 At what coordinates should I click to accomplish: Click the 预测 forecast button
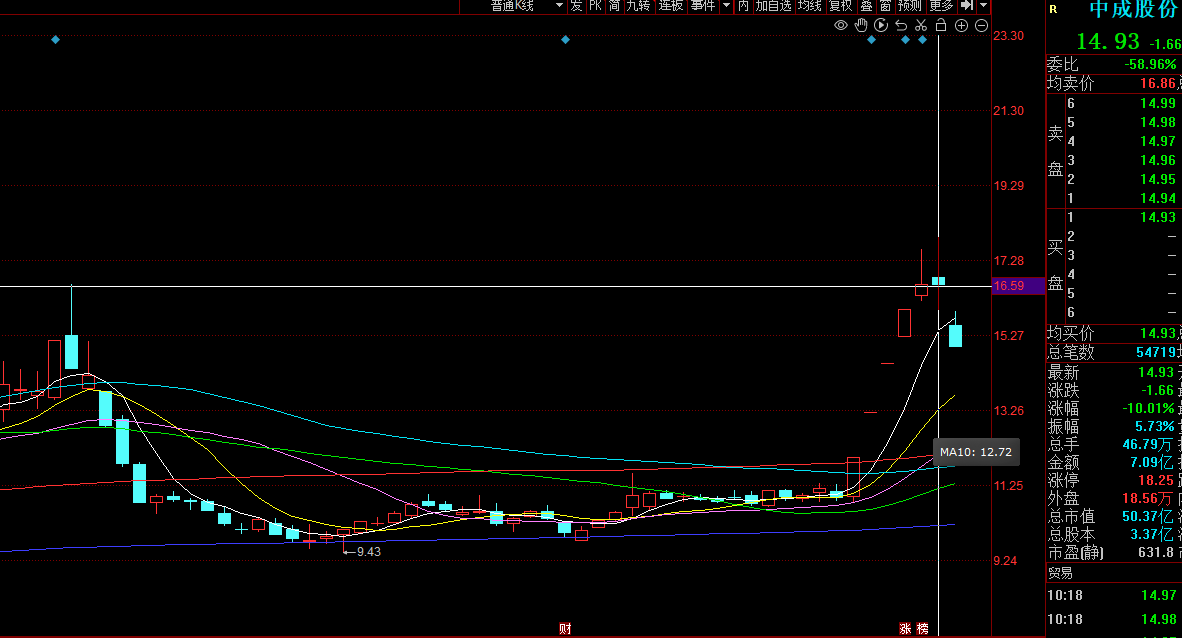910,6
